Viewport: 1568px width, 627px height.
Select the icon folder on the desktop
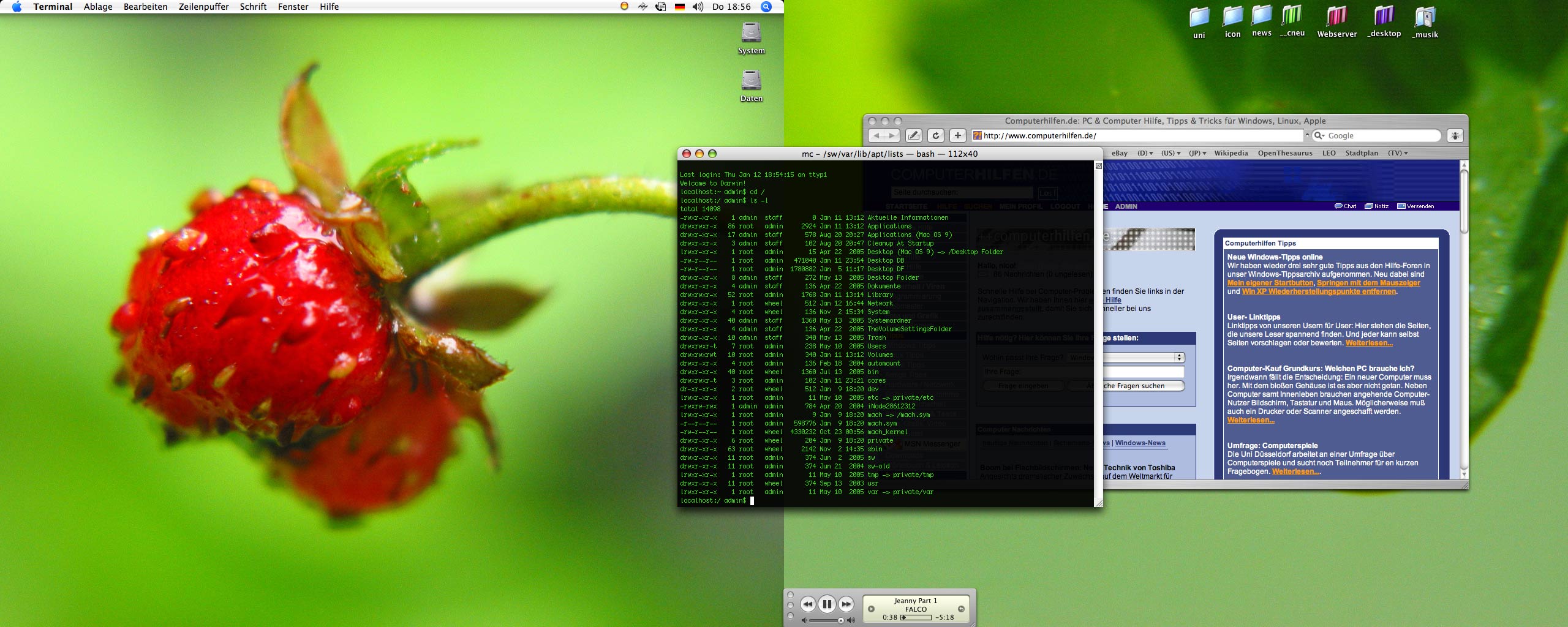coord(1232,22)
